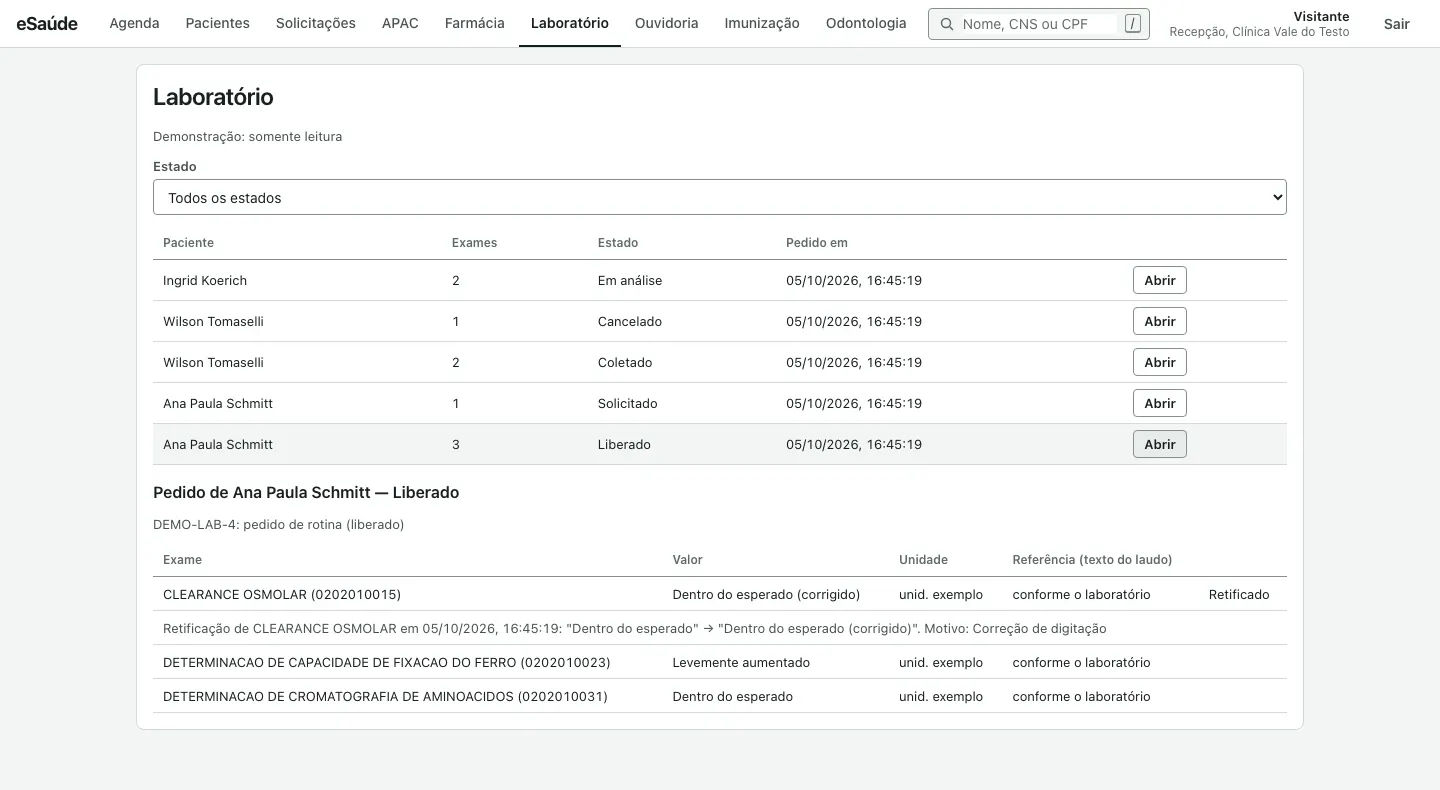Click the 'Pedido de Ana Paula Schmitt — Liberado' heading
This screenshot has width=1440, height=790.
coord(306,492)
